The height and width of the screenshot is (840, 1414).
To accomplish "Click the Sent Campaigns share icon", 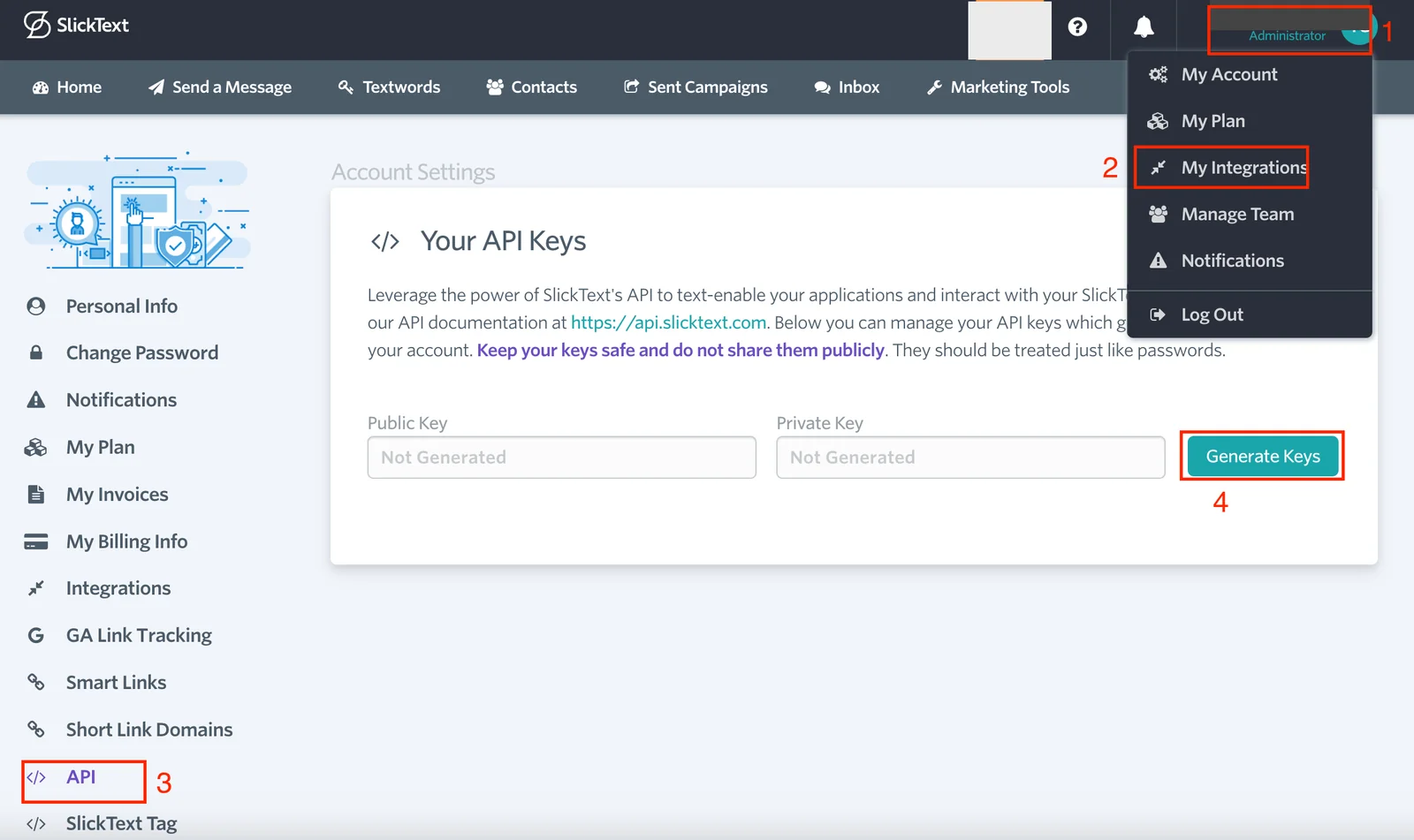I will (631, 87).
